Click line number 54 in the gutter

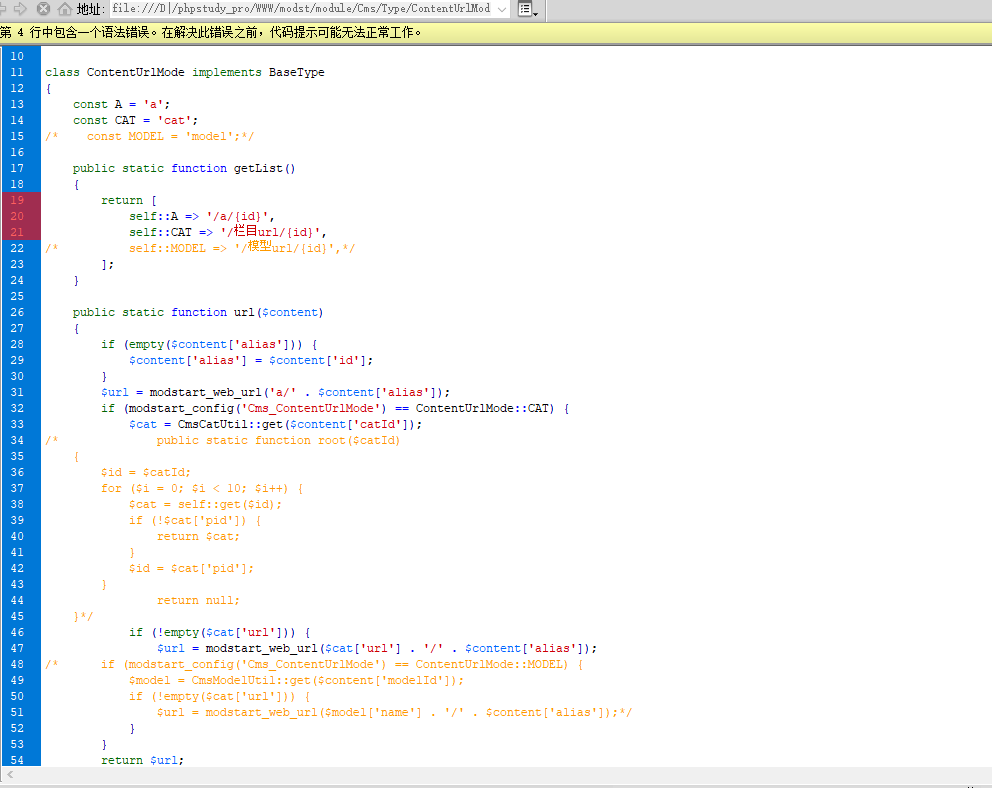(x=17, y=760)
